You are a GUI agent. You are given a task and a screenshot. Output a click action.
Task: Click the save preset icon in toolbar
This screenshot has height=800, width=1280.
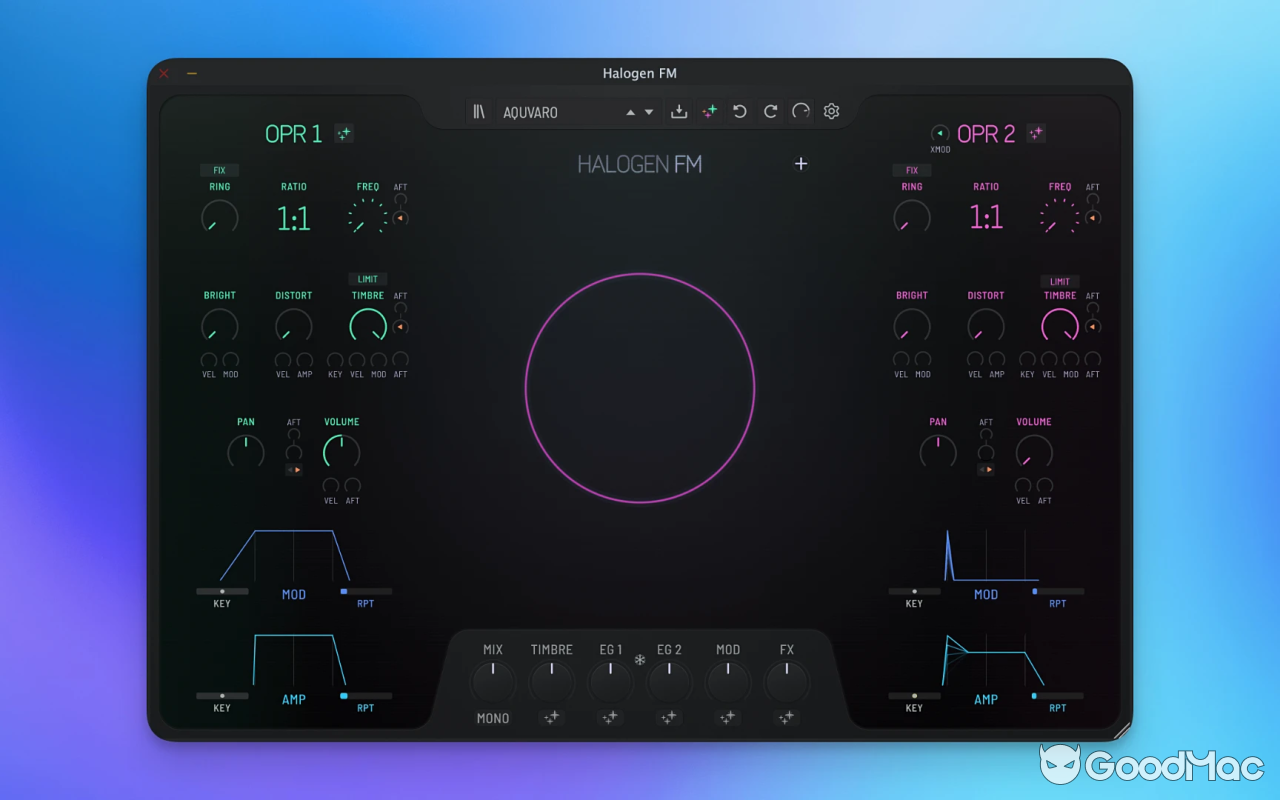[678, 111]
